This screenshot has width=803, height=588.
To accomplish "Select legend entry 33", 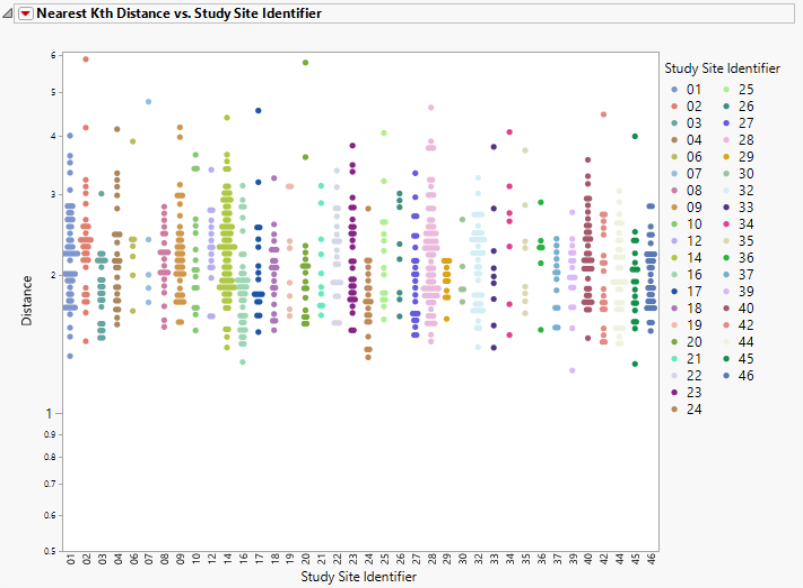I will point(738,207).
